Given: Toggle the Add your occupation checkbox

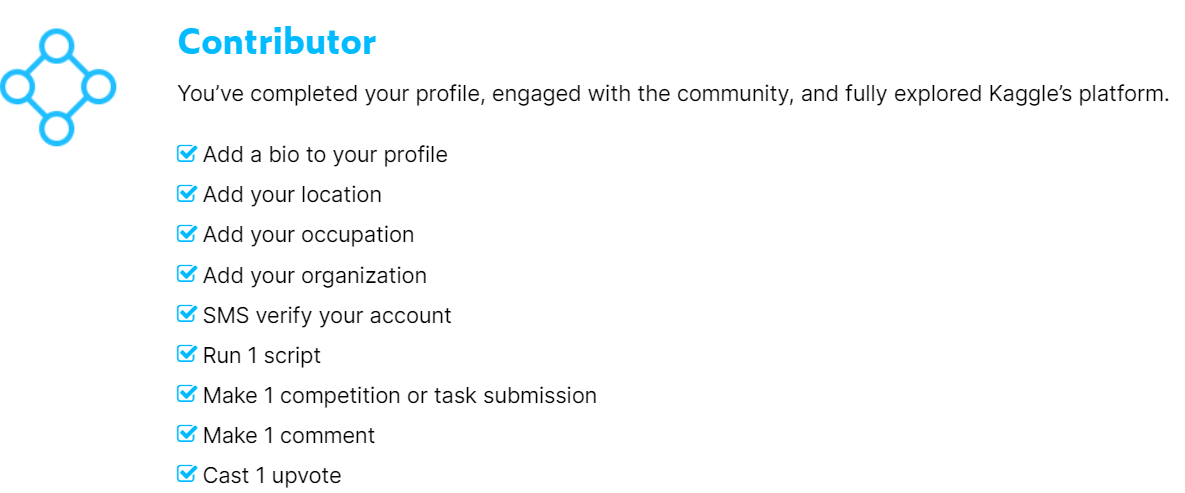Looking at the screenshot, I should [x=186, y=234].
